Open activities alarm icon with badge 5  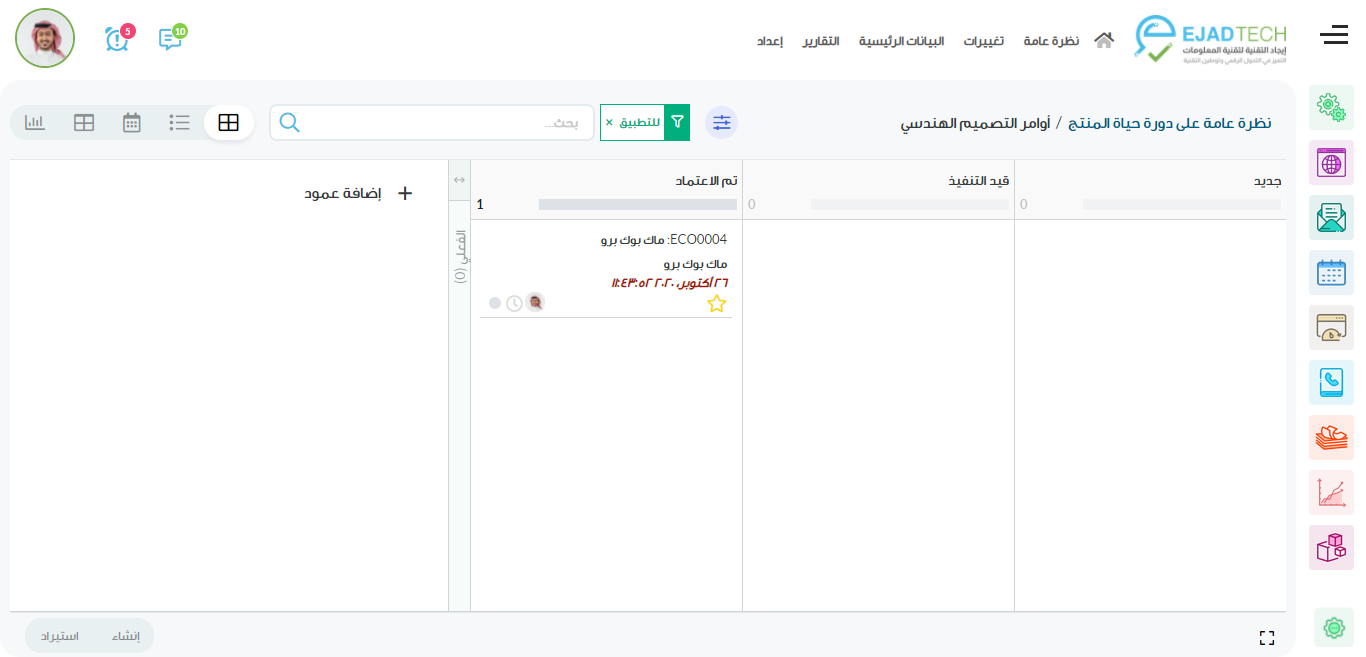(x=117, y=39)
